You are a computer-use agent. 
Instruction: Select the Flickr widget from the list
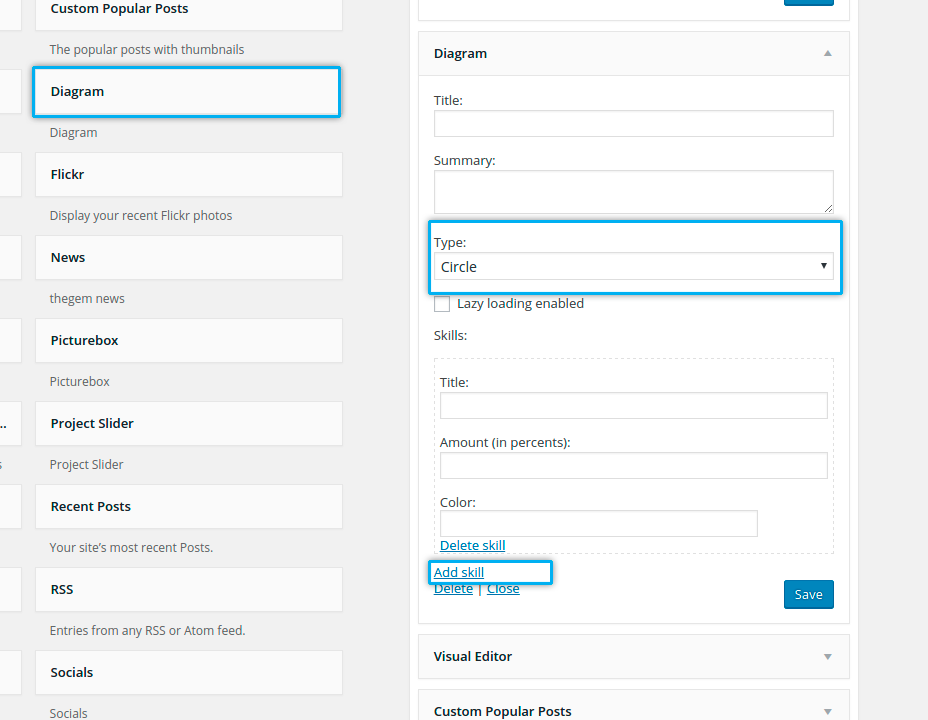[187, 175]
